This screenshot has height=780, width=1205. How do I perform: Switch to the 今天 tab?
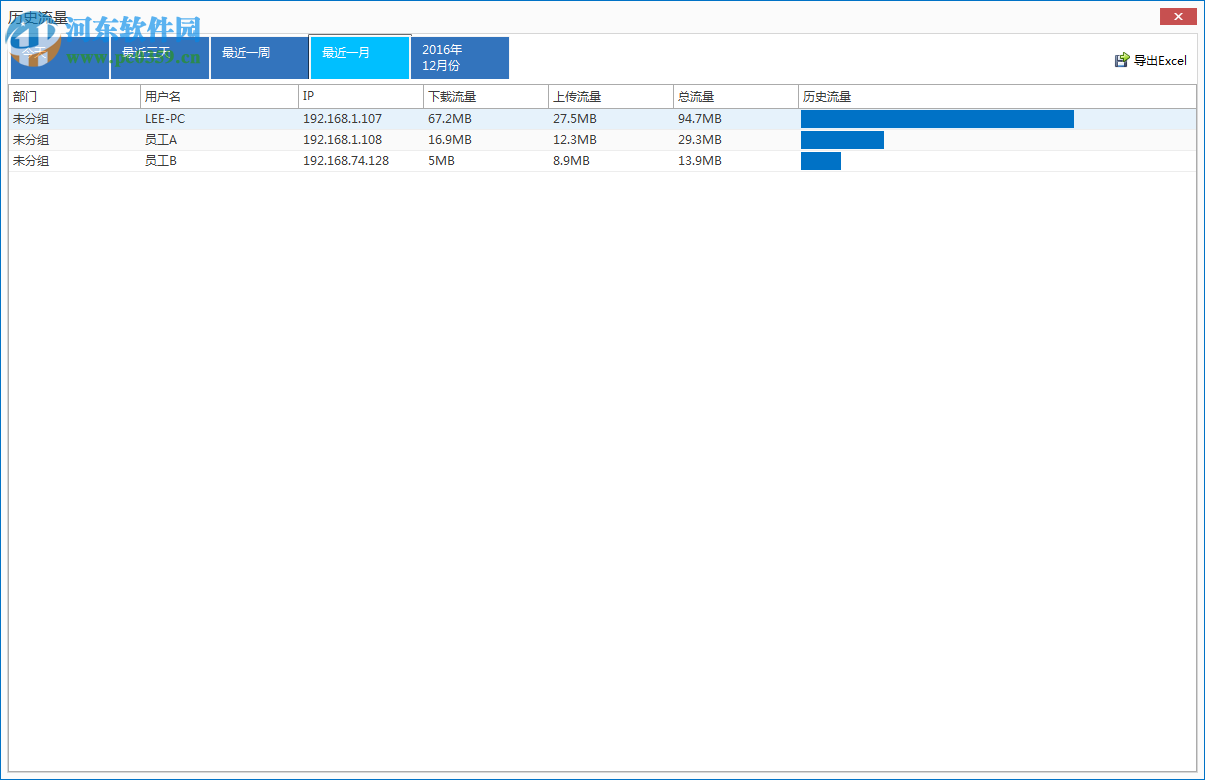click(60, 58)
